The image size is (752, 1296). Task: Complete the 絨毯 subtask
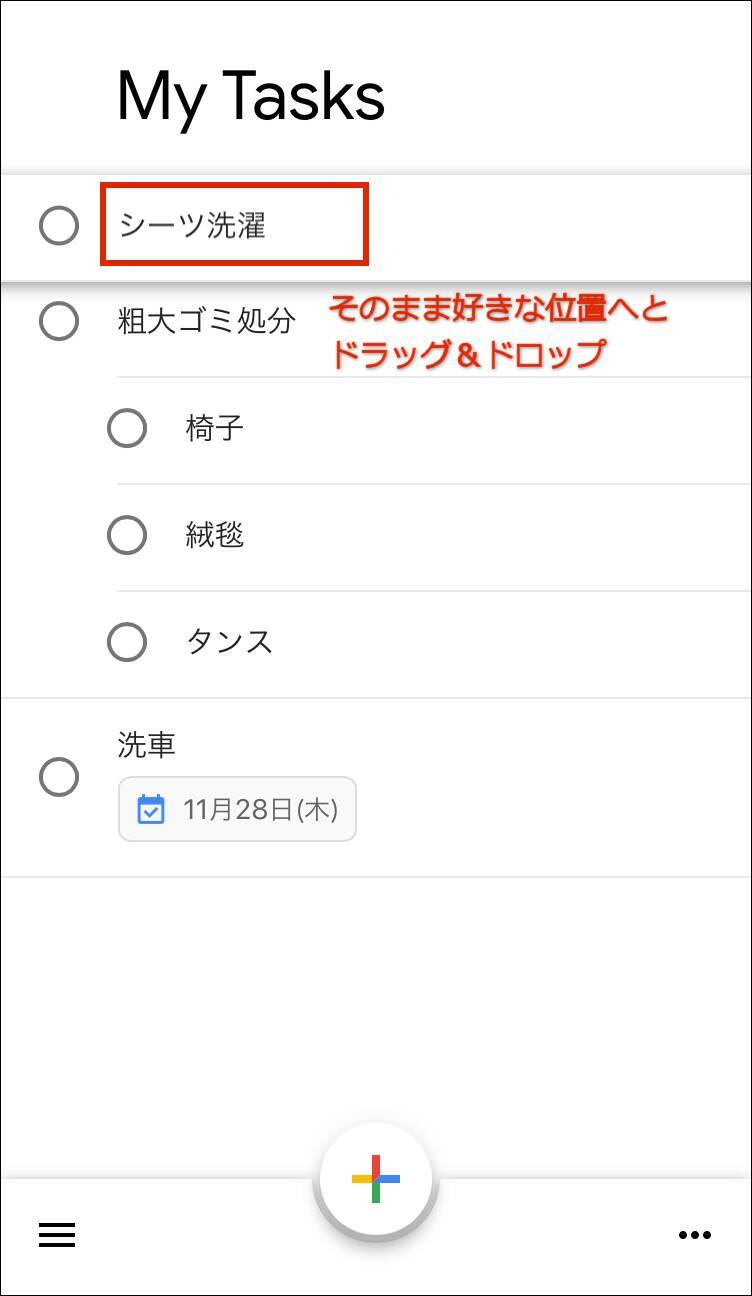[x=127, y=535]
